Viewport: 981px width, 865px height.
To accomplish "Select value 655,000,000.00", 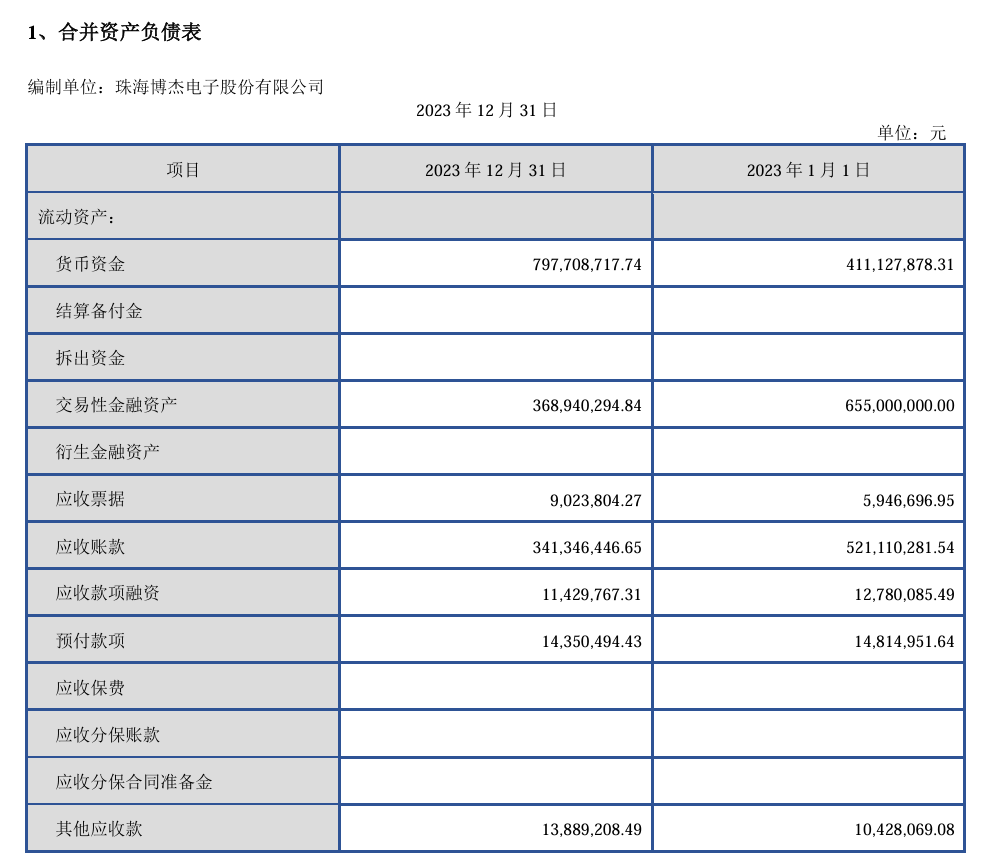I will click(x=900, y=405).
